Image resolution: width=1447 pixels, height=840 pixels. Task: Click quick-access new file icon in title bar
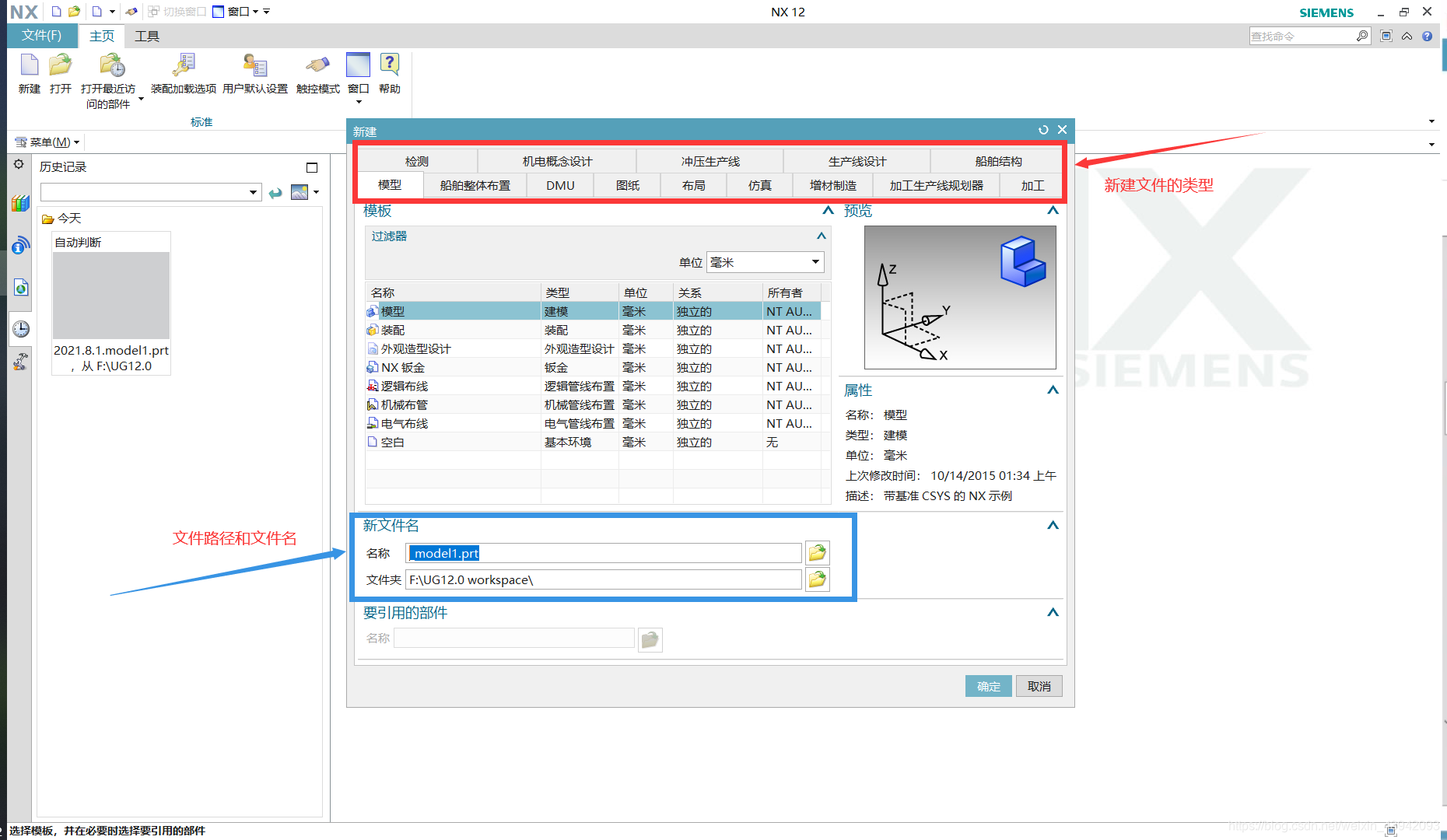tap(56, 12)
